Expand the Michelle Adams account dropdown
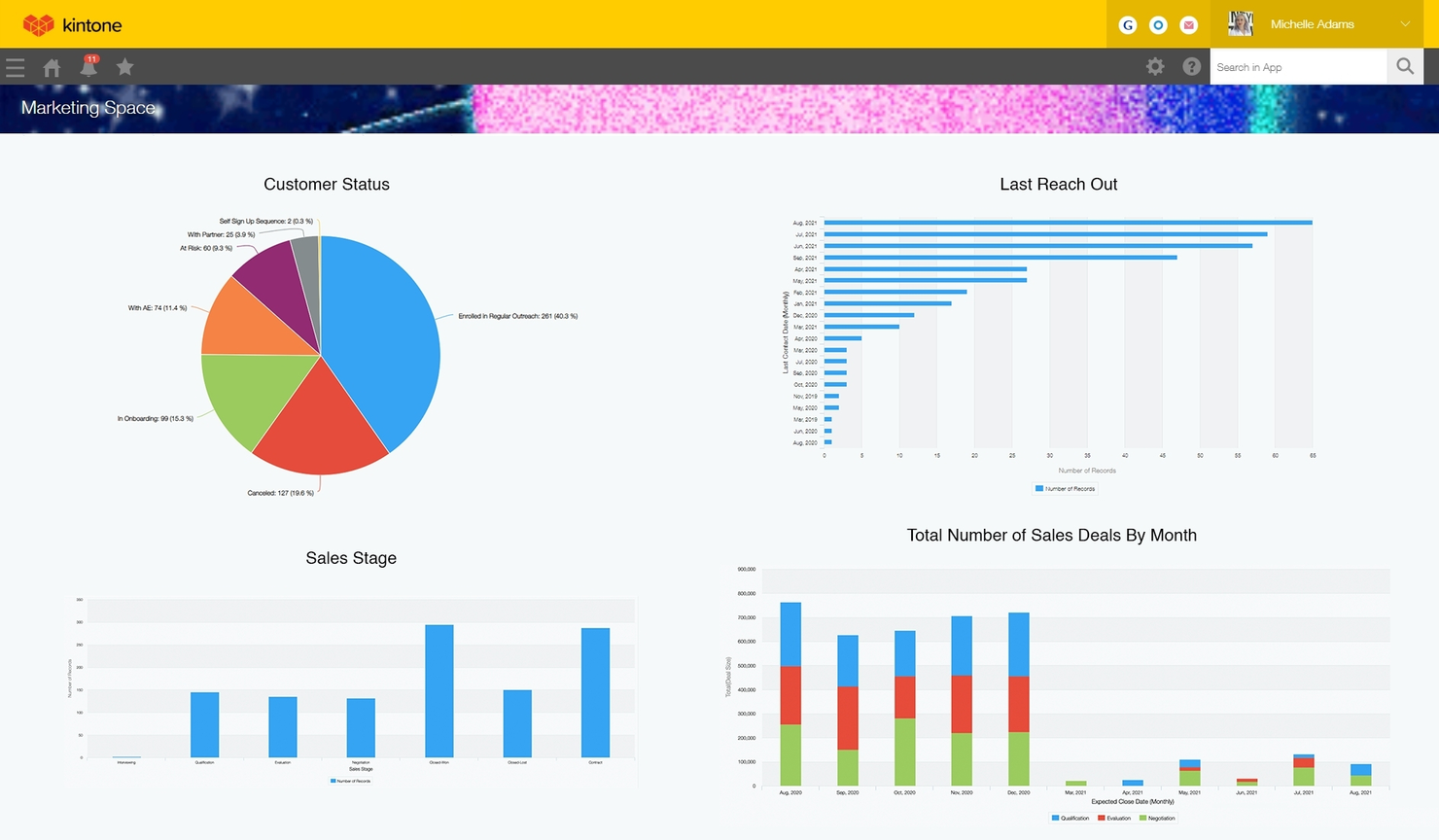This screenshot has height=840, width=1439. [1405, 23]
